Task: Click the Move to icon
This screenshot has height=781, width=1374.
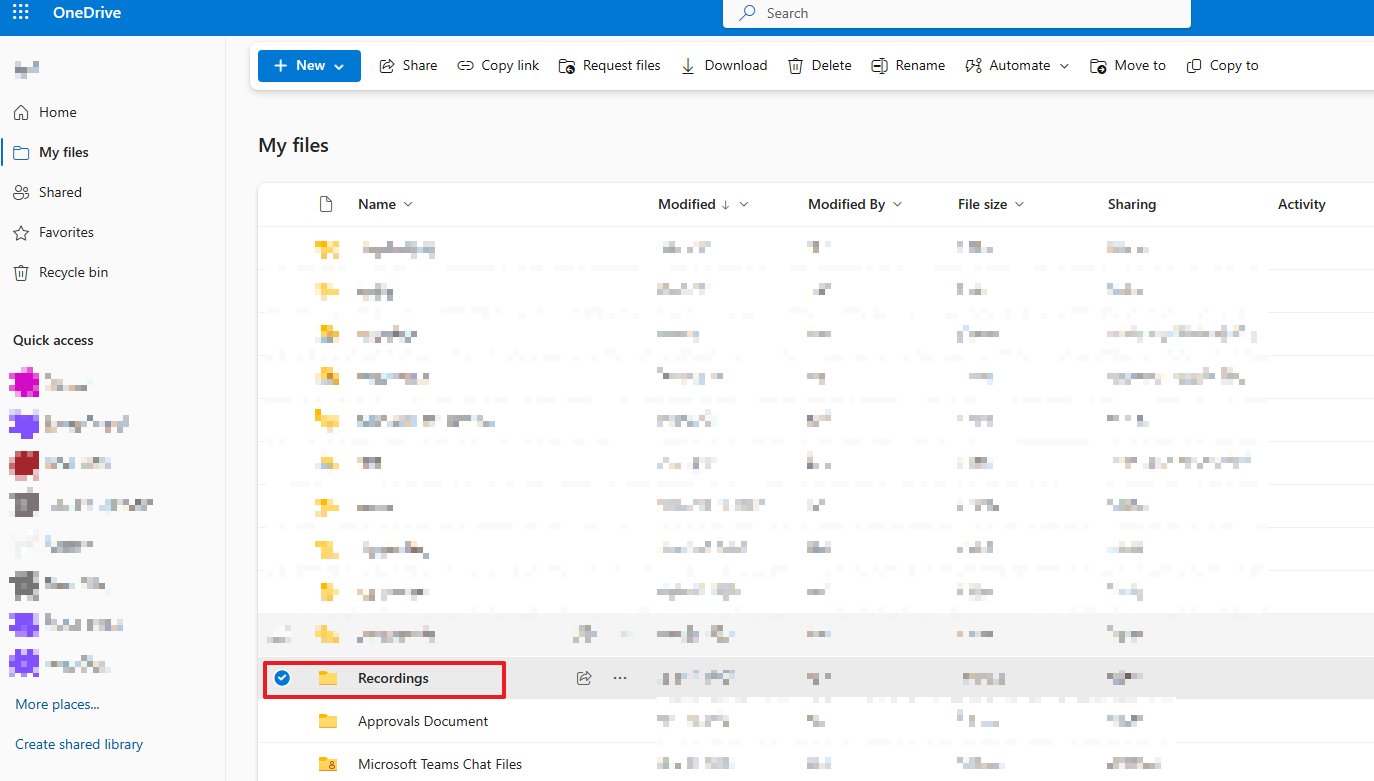Action: point(1098,65)
